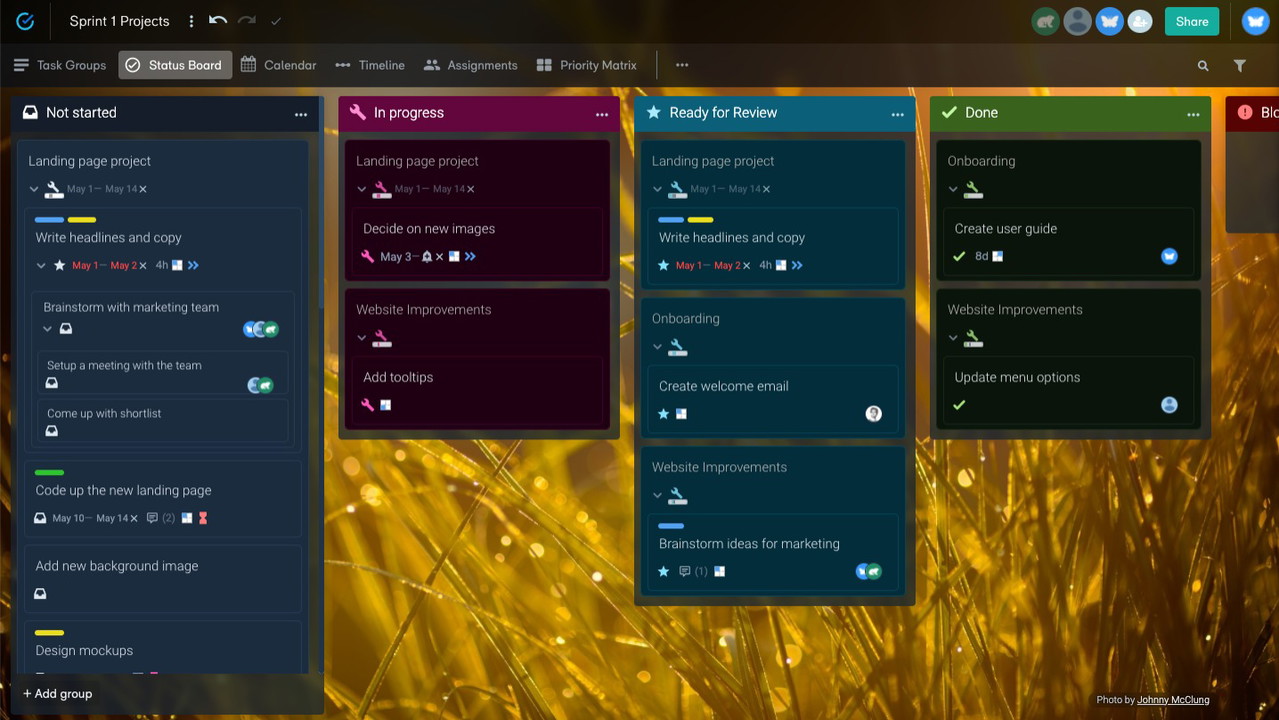This screenshot has width=1279, height=720.
Task: Toggle checkmark on Update menu options
Action: click(959, 405)
